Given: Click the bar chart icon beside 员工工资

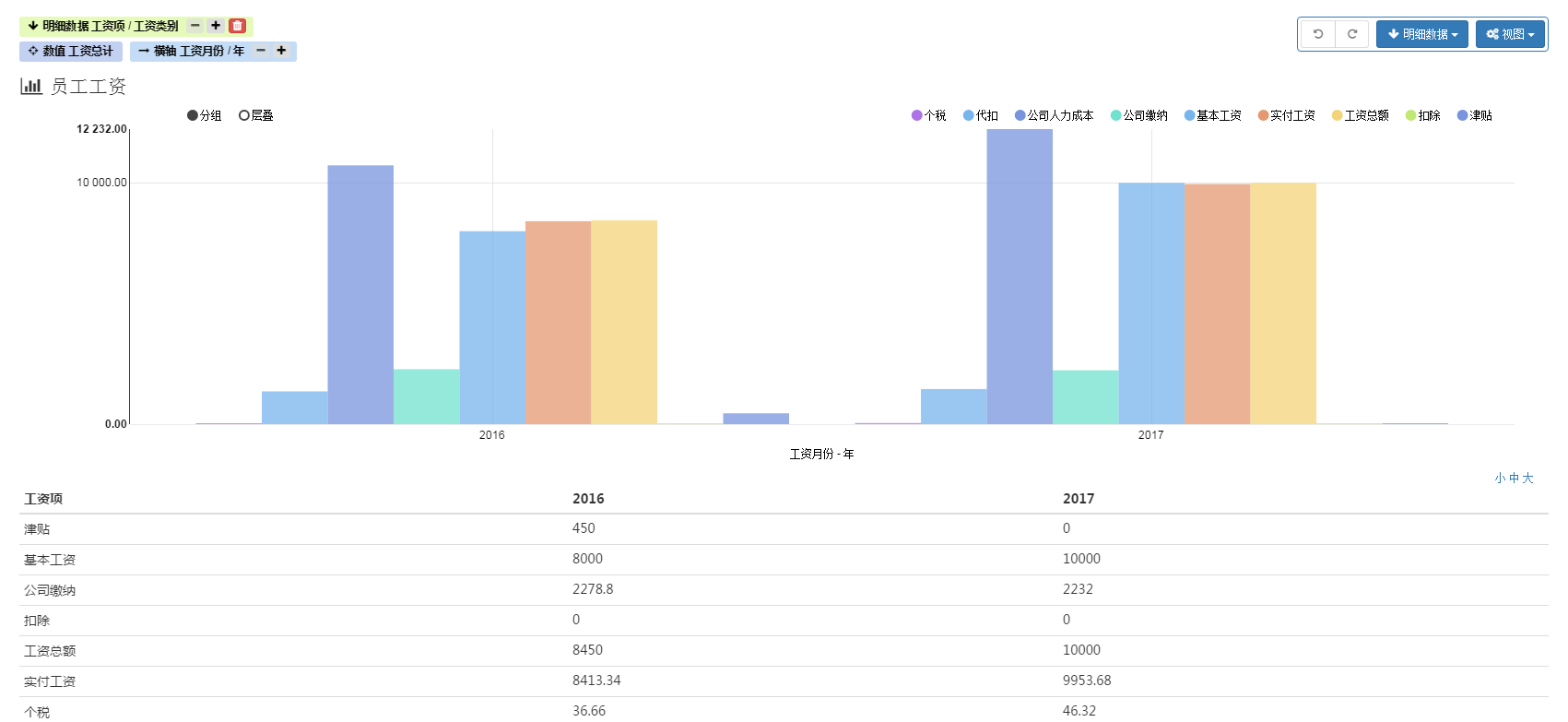Looking at the screenshot, I should click(x=31, y=86).
